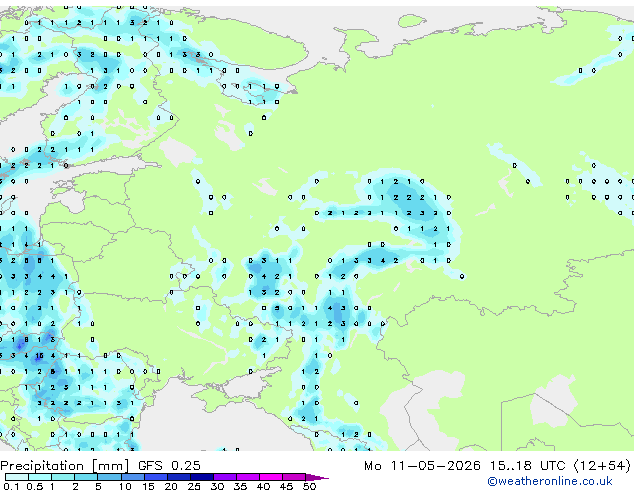The image size is (634, 490).
Task: Pick the 5–10 mm legend color swatch
Action: pyautogui.click(x=109, y=477)
